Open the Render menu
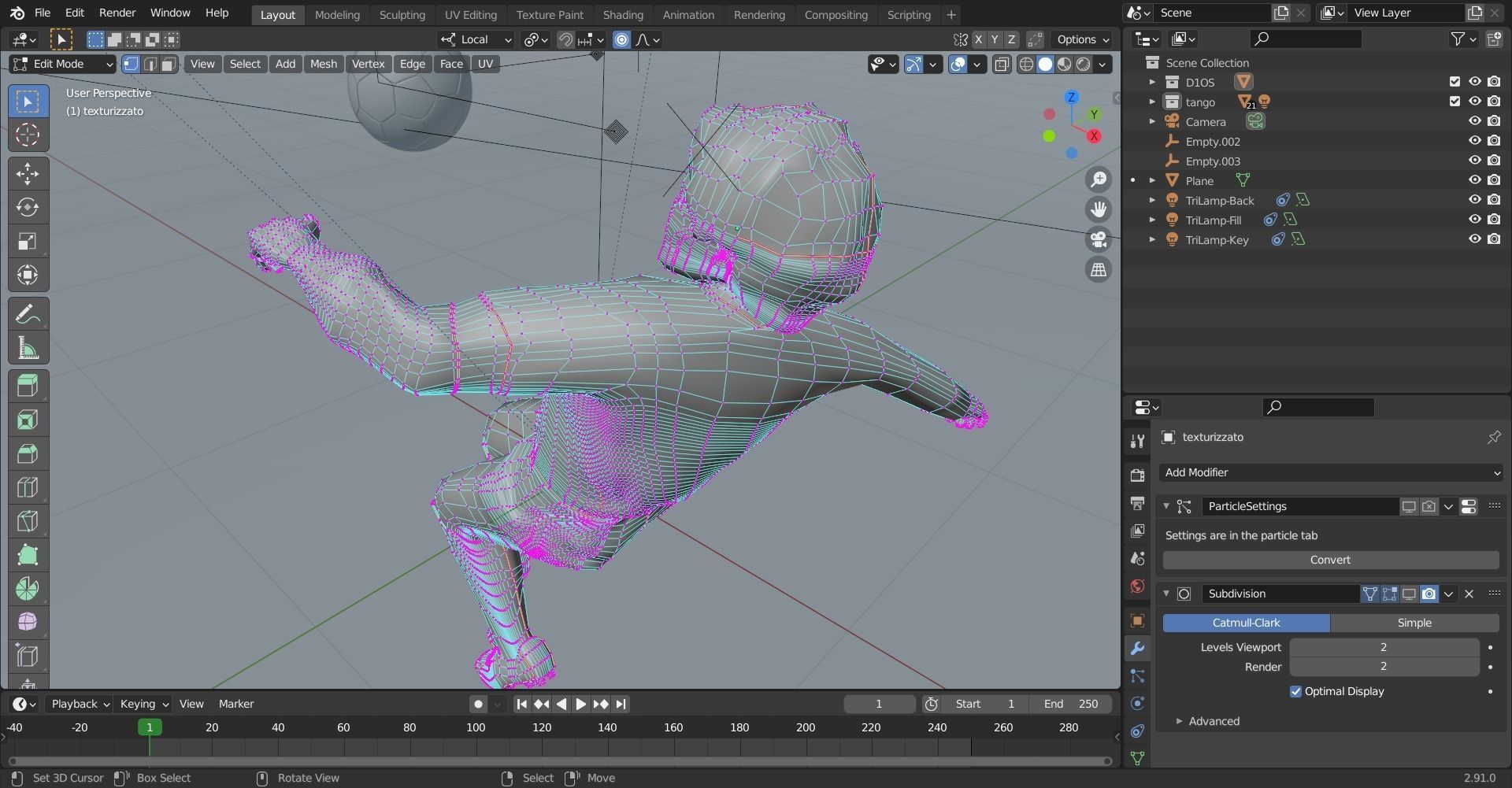 [117, 13]
